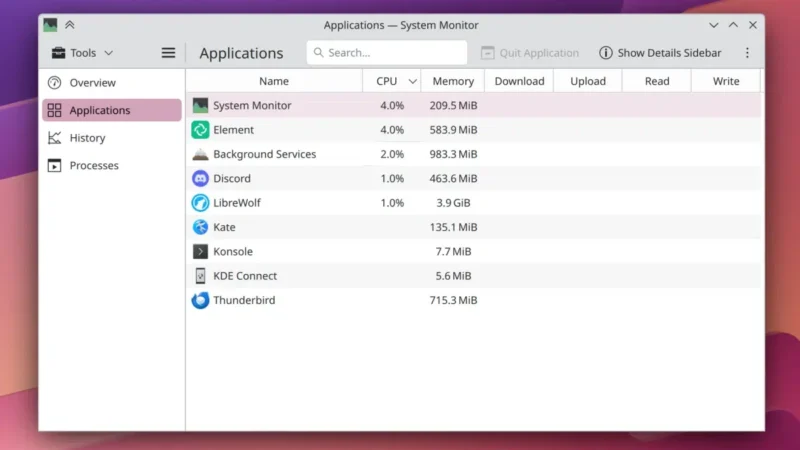Click the Background Services icon
Screen dimensions: 800x450
click(200, 154)
